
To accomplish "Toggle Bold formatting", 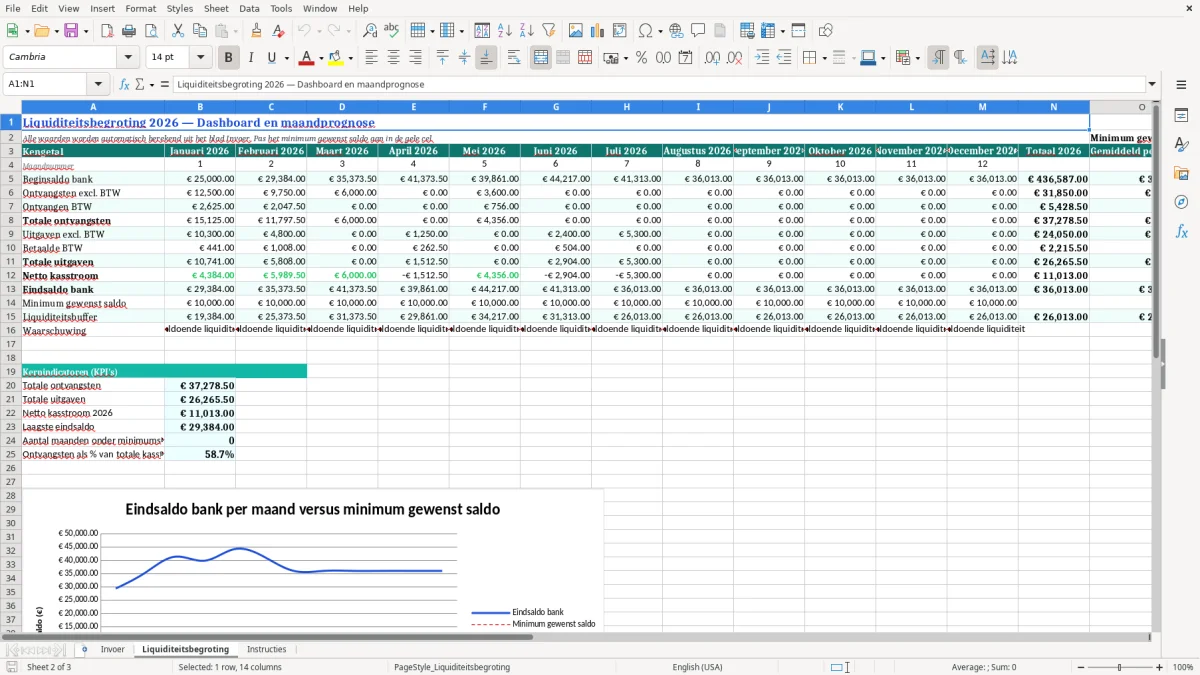I will click(228, 58).
